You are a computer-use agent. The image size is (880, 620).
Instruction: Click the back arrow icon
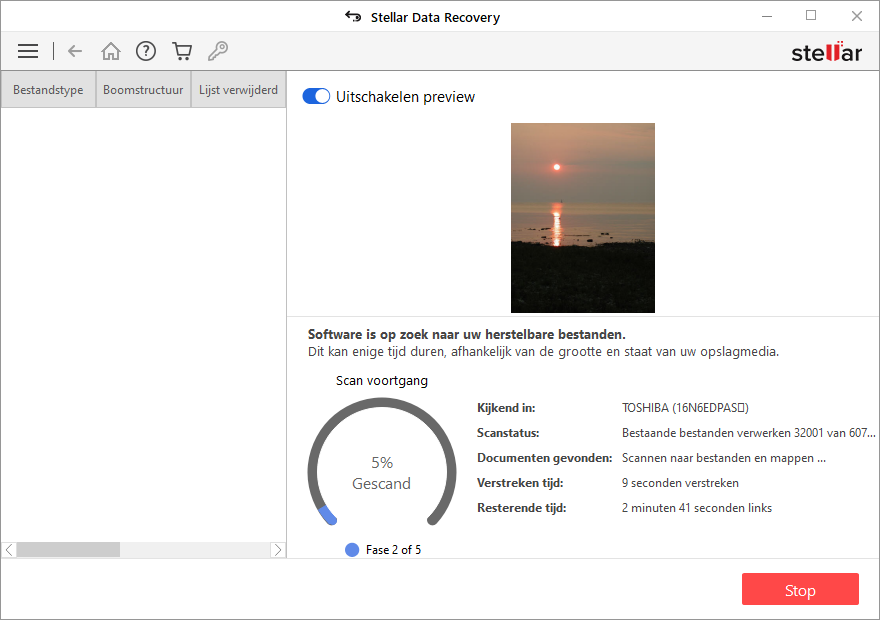(75, 51)
